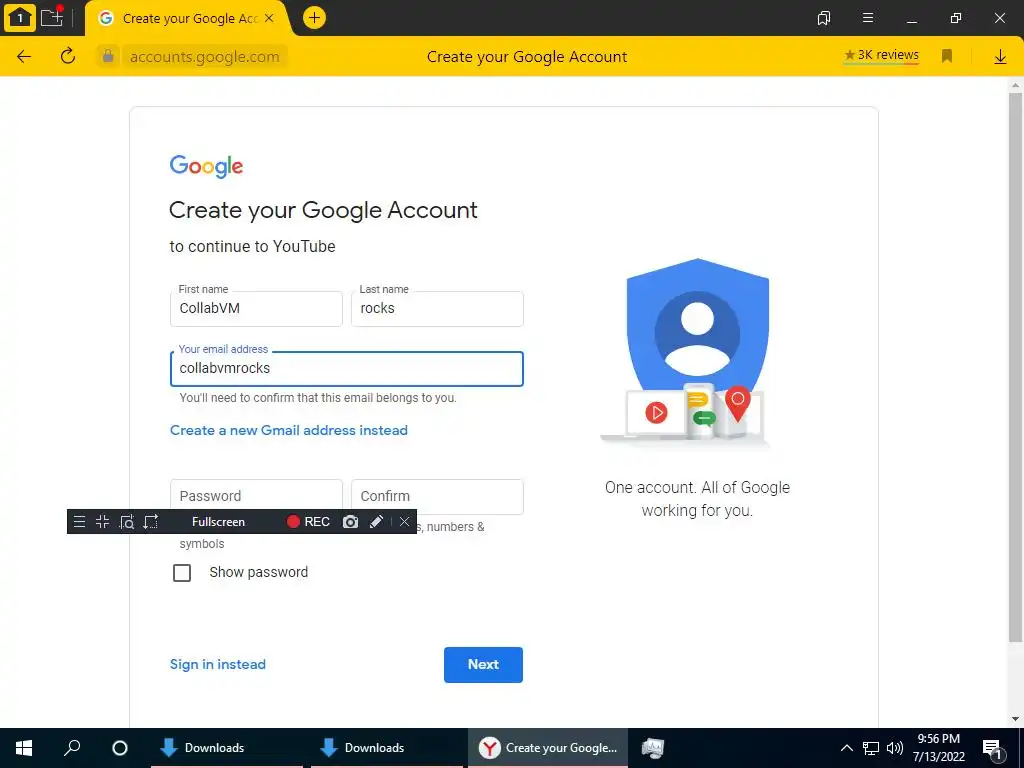1024x768 pixels.
Task: Click the recorder shrink/collapse arrows icon
Action: [103, 522]
